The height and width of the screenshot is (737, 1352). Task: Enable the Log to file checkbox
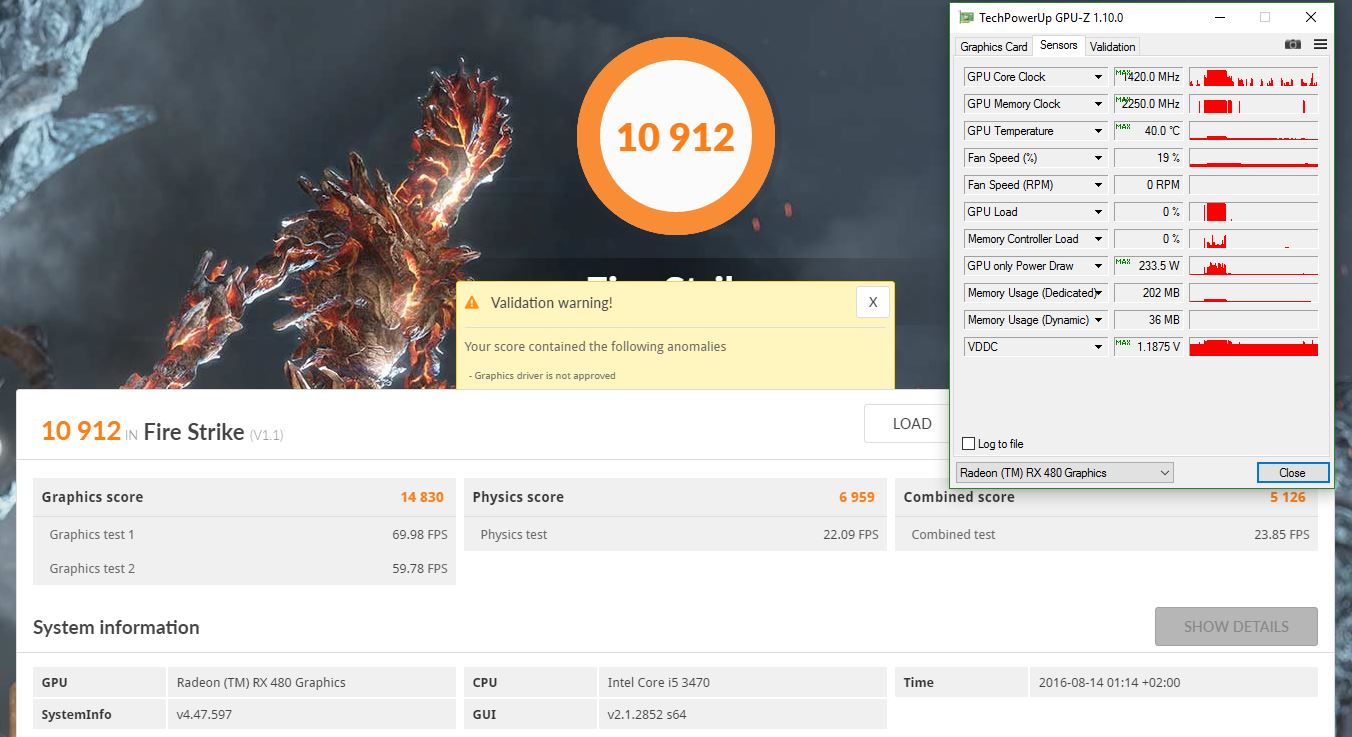(968, 444)
